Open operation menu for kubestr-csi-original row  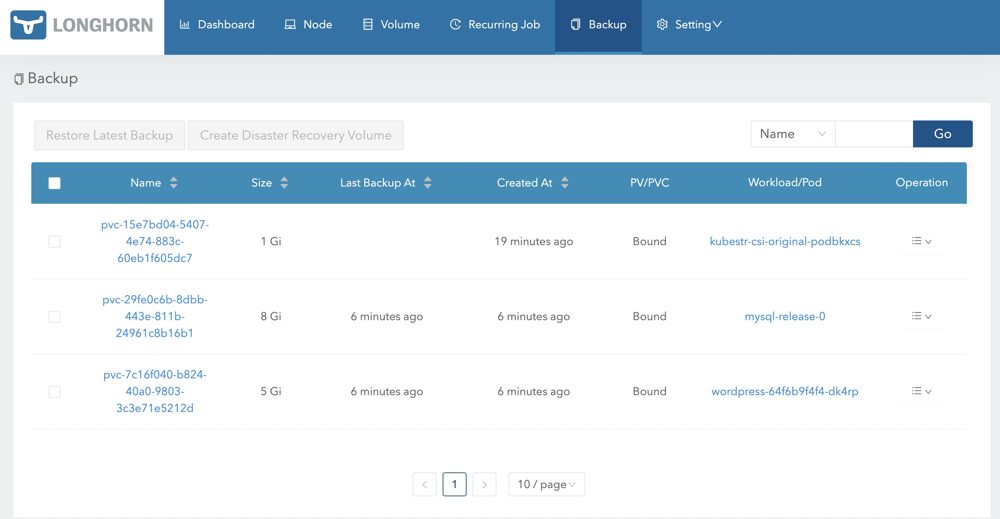(922, 242)
